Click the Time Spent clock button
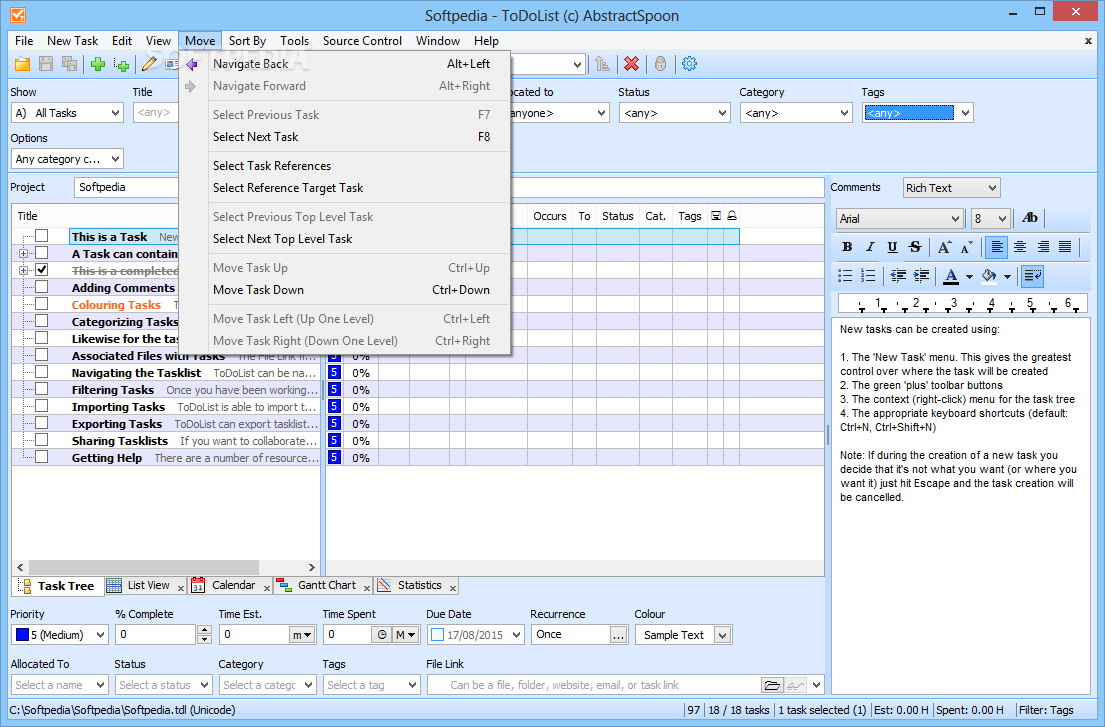1105x727 pixels. click(381, 635)
